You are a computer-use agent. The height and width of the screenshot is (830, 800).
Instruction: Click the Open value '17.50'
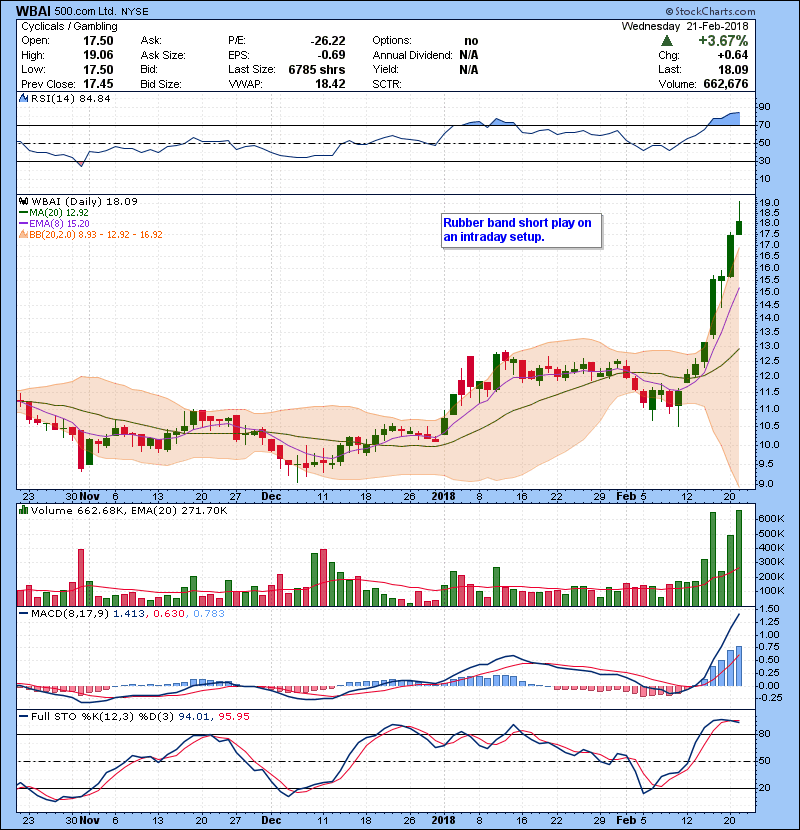[x=98, y=41]
